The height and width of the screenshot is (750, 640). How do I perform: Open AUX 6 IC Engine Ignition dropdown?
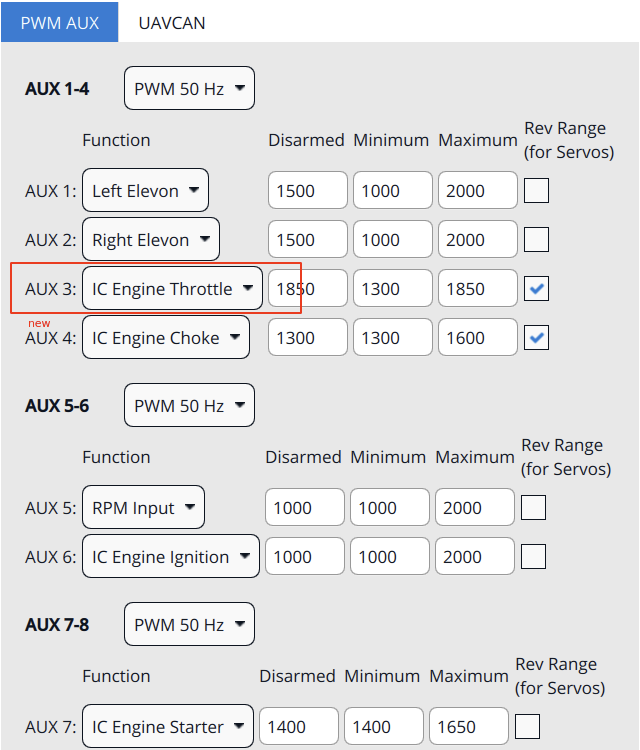pyautogui.click(x=170, y=557)
